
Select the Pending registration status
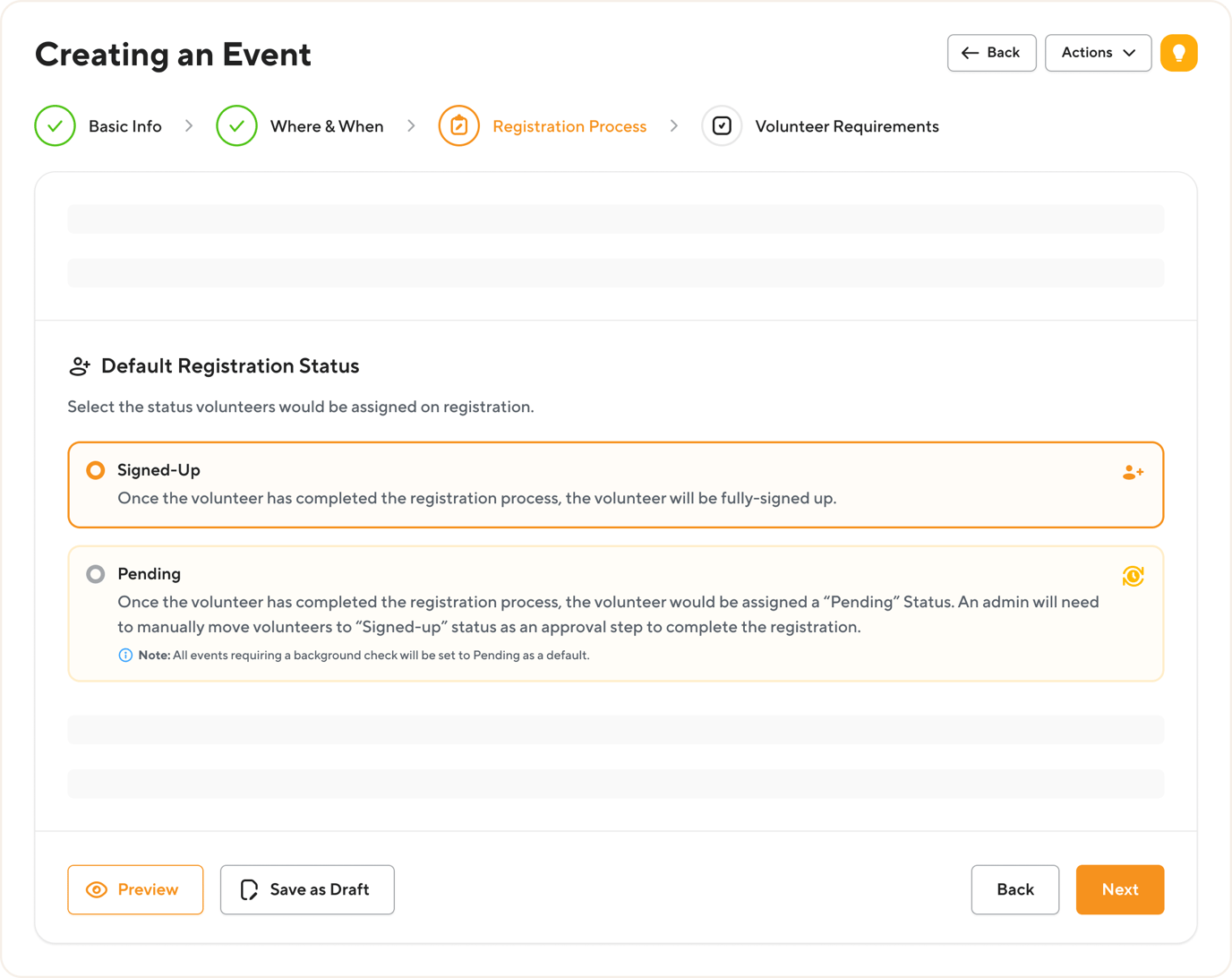pos(96,574)
